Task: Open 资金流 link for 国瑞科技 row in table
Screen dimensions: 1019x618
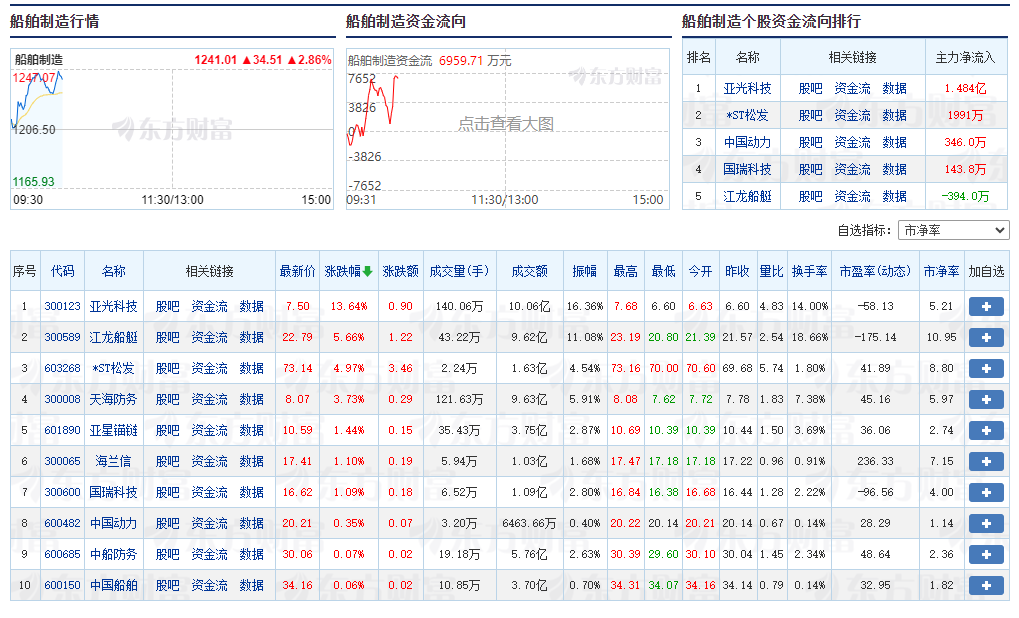Action: (209, 493)
